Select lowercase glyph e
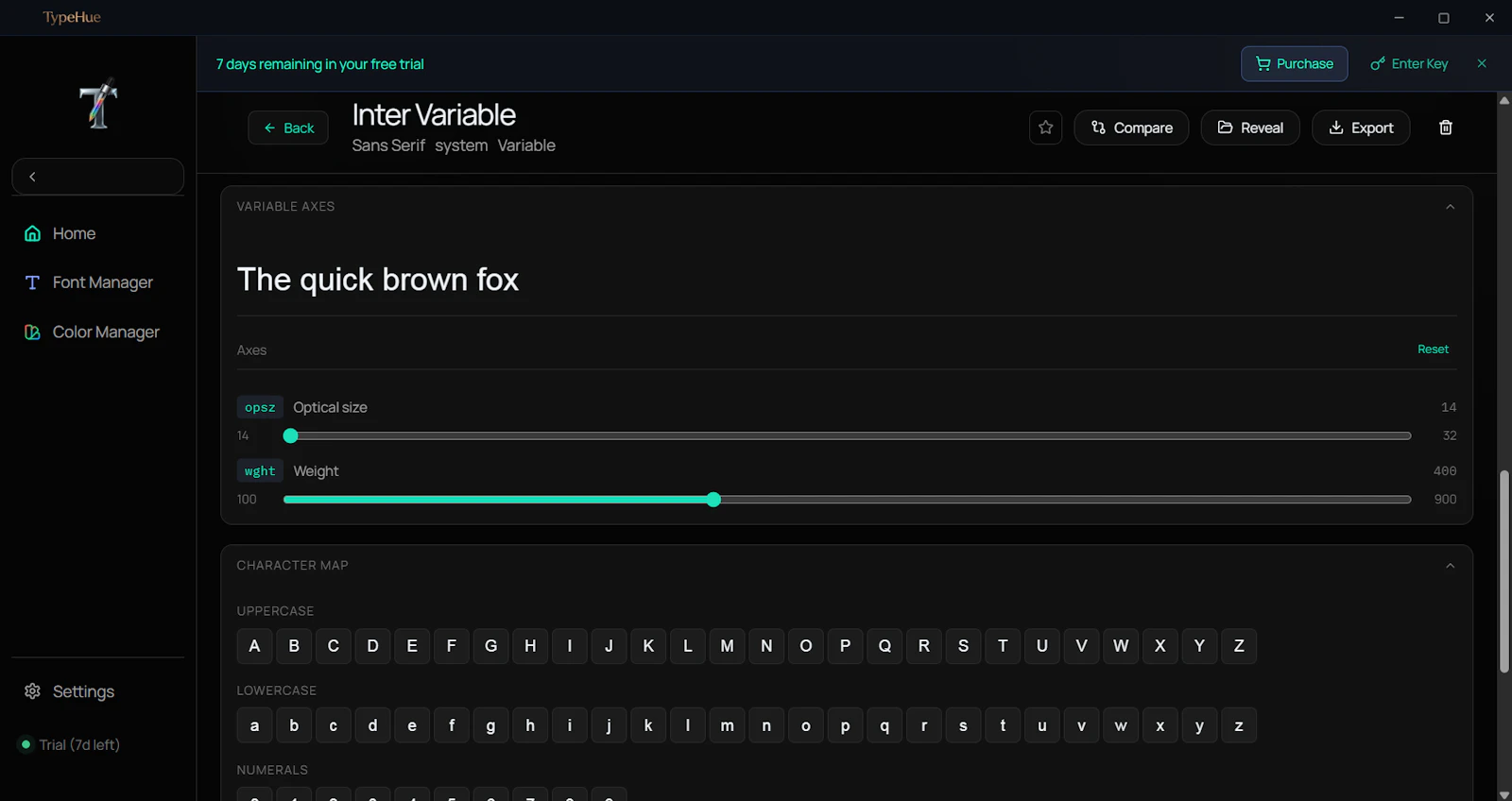Image resolution: width=1512 pixels, height=801 pixels. point(412,725)
